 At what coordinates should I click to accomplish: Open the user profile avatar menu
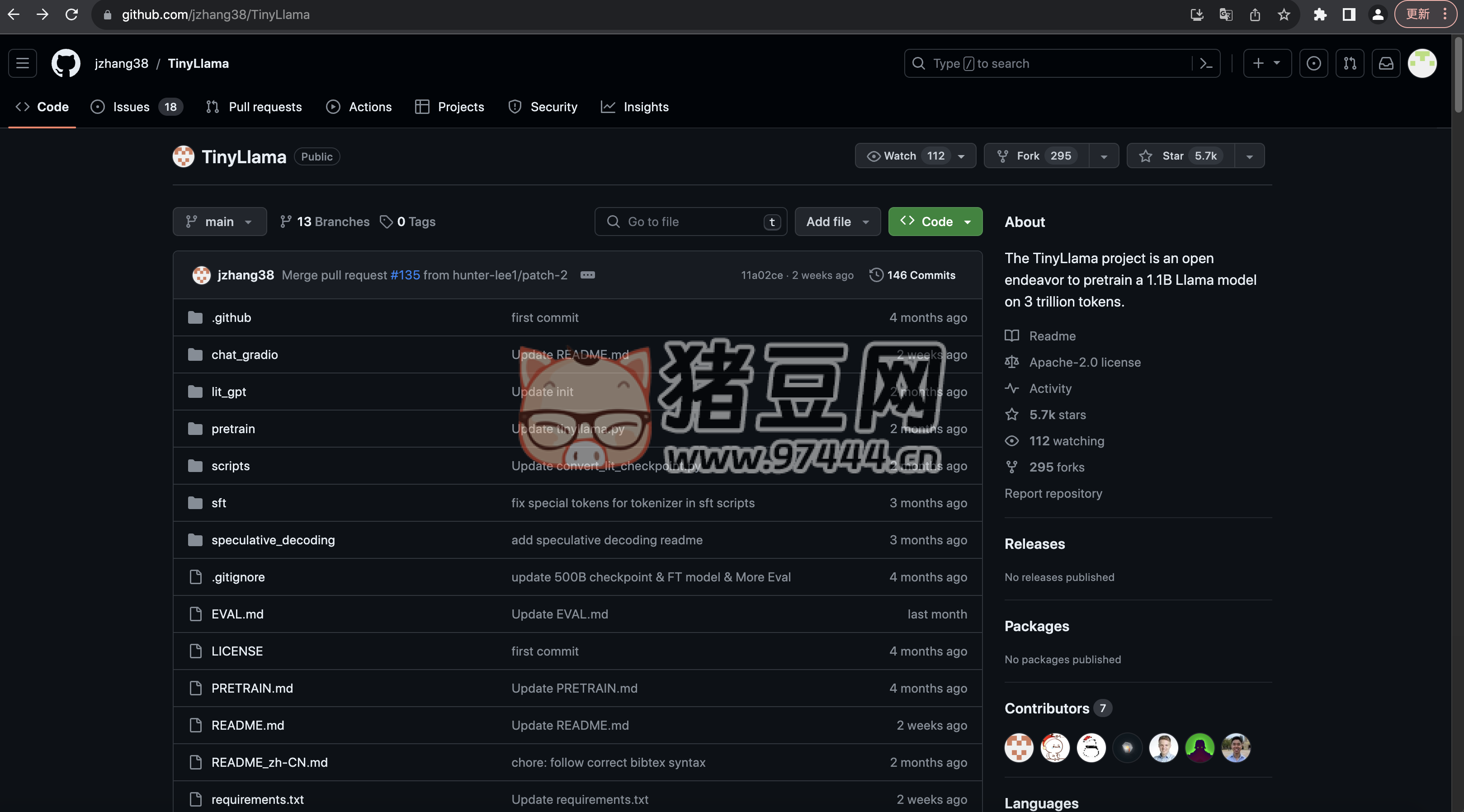(1422, 63)
